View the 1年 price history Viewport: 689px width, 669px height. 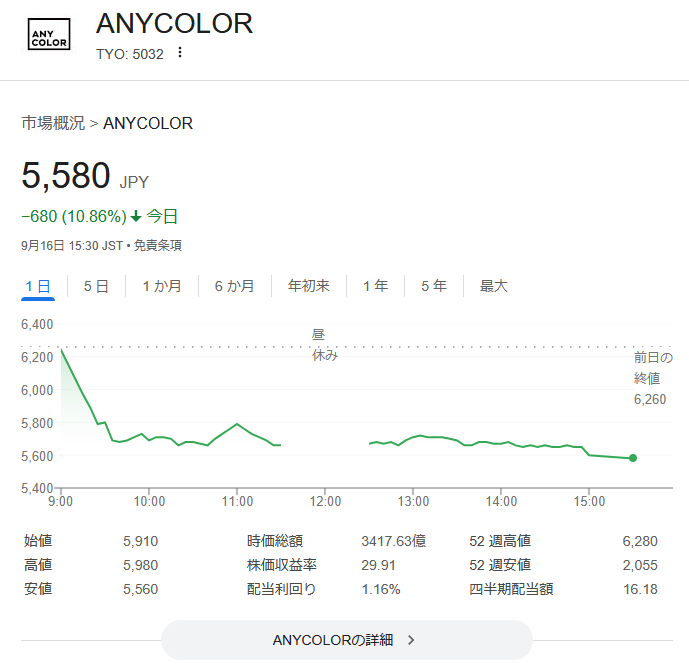point(376,286)
